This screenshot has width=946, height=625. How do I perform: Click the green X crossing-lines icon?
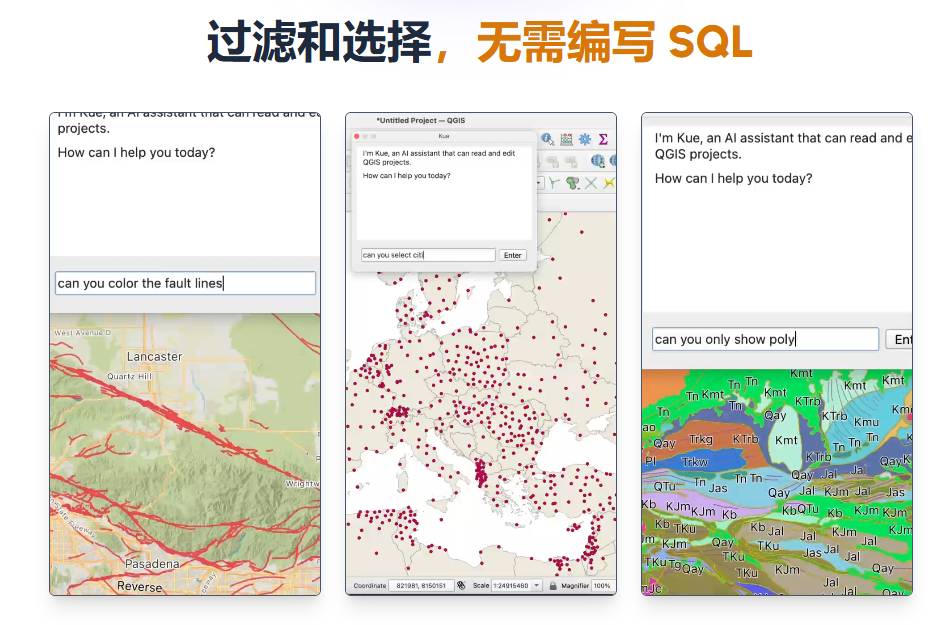[591, 183]
